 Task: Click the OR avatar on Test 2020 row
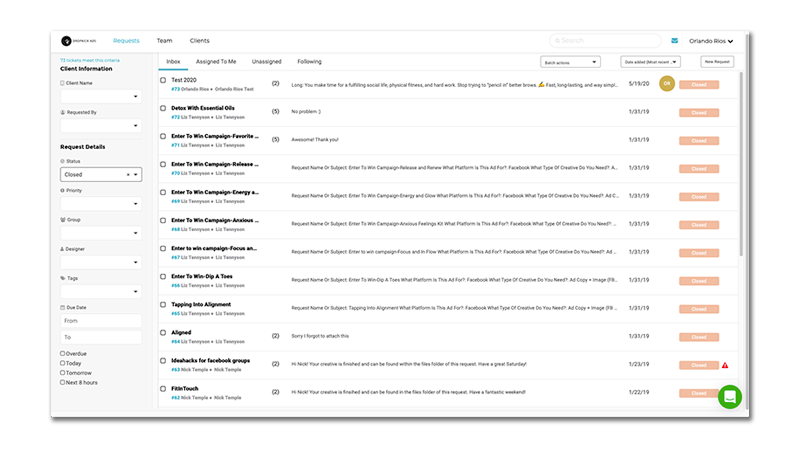pos(667,84)
